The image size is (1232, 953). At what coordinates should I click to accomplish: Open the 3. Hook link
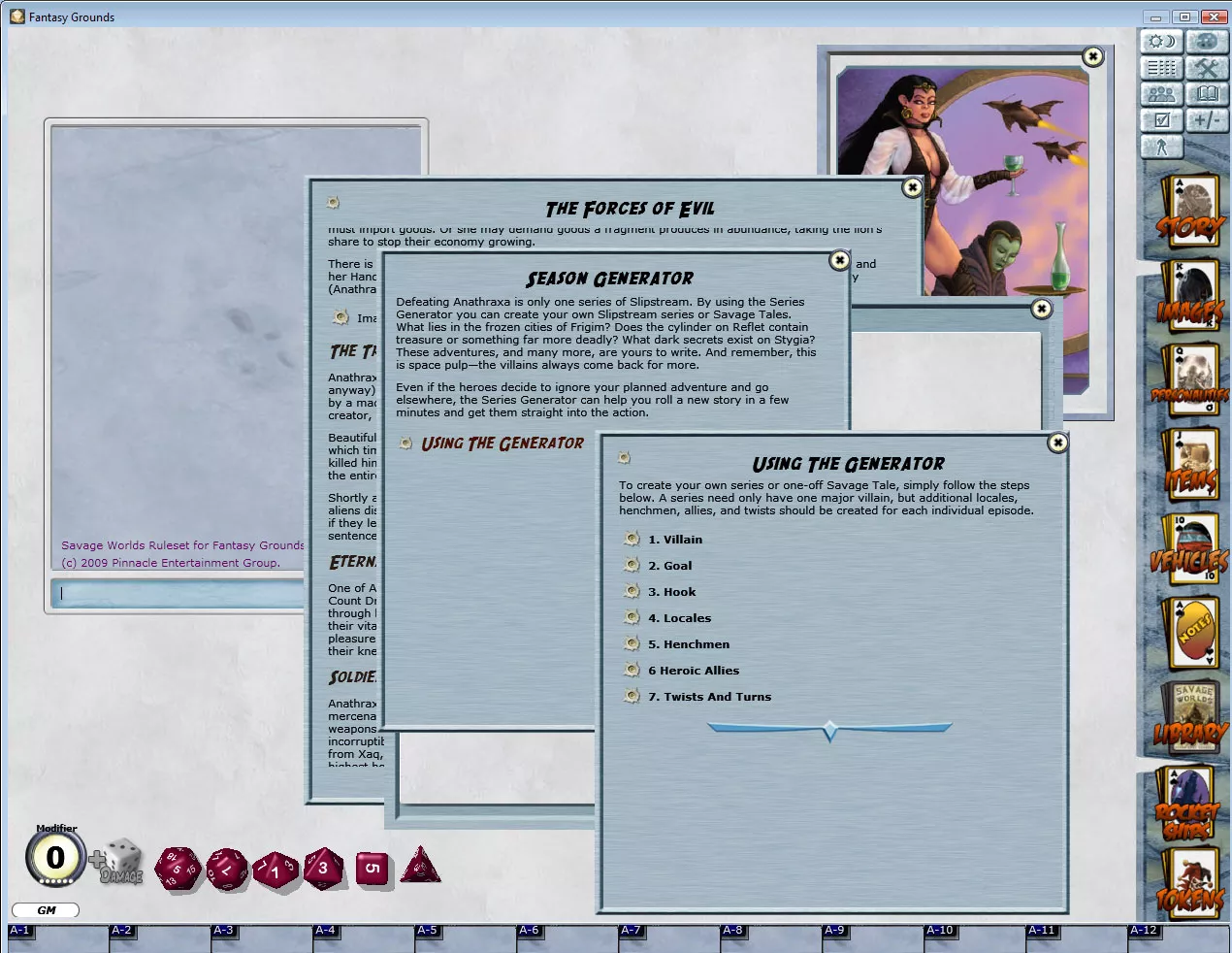click(x=672, y=592)
